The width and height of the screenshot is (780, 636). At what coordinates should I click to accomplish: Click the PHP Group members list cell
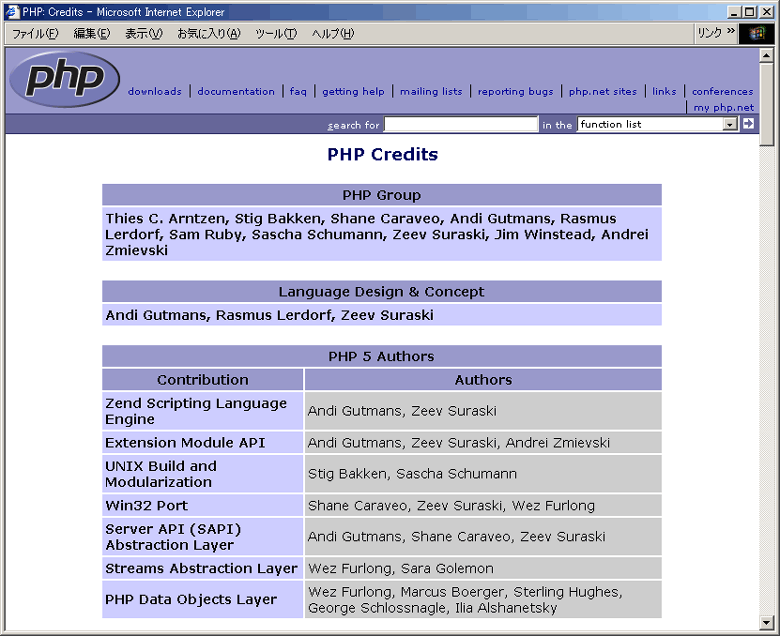pyautogui.click(x=382, y=234)
